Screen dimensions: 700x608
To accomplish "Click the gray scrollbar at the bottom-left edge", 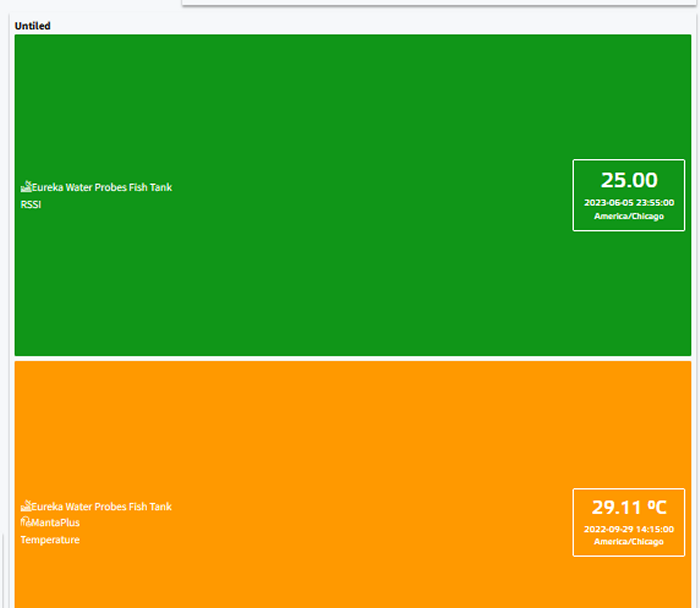I will coord(4,570).
